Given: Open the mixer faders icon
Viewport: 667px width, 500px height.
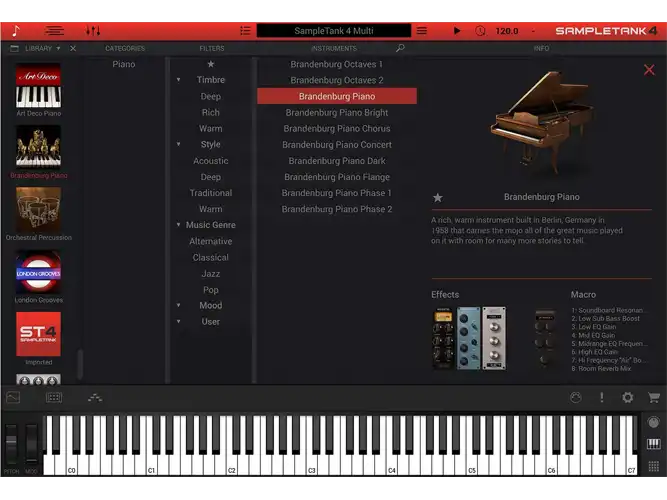Looking at the screenshot, I should click(x=93, y=31).
